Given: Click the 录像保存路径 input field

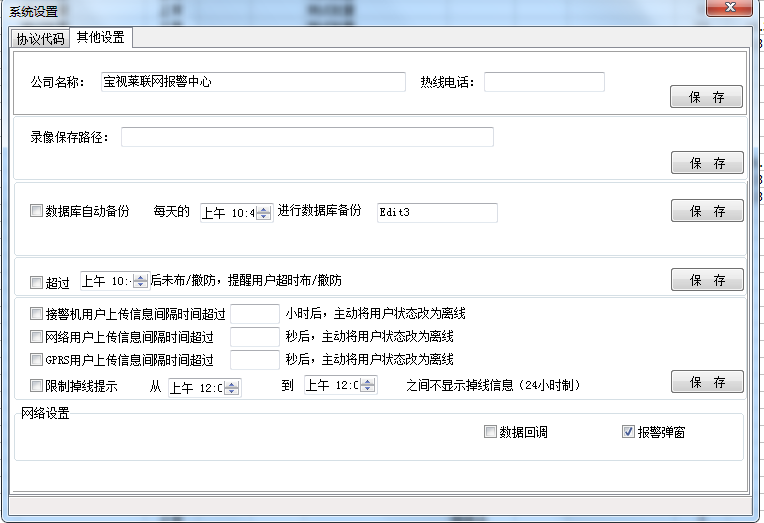Looking at the screenshot, I should click(307, 137).
